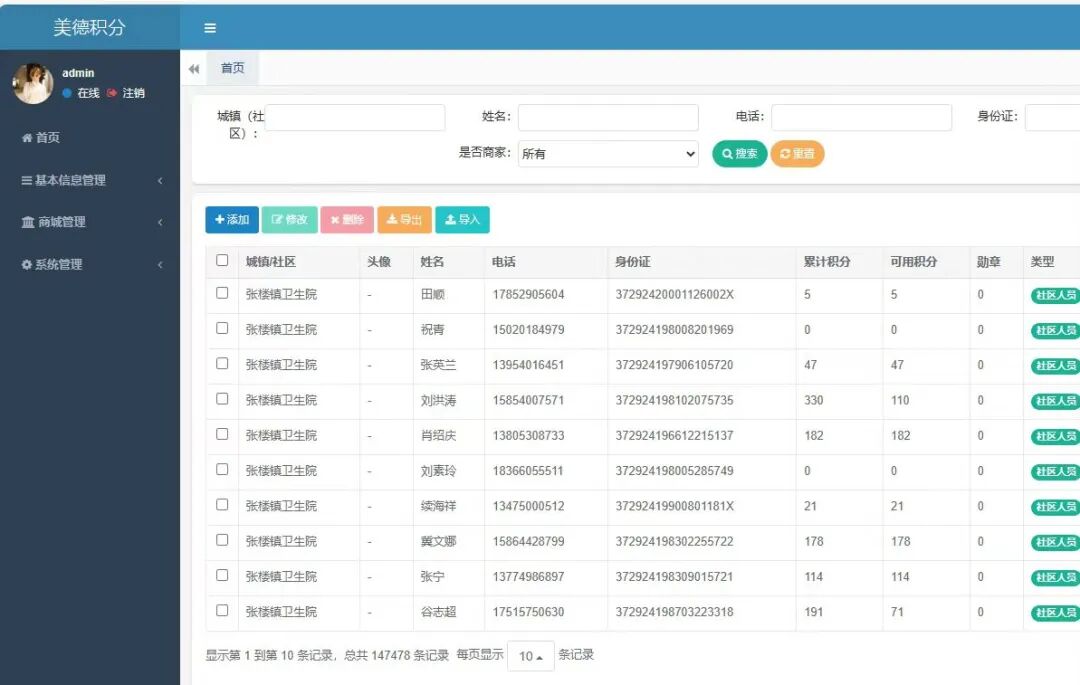This screenshot has height=685, width=1080.
Task: Click the hamburger menu icon in top bar
Action: [209, 27]
